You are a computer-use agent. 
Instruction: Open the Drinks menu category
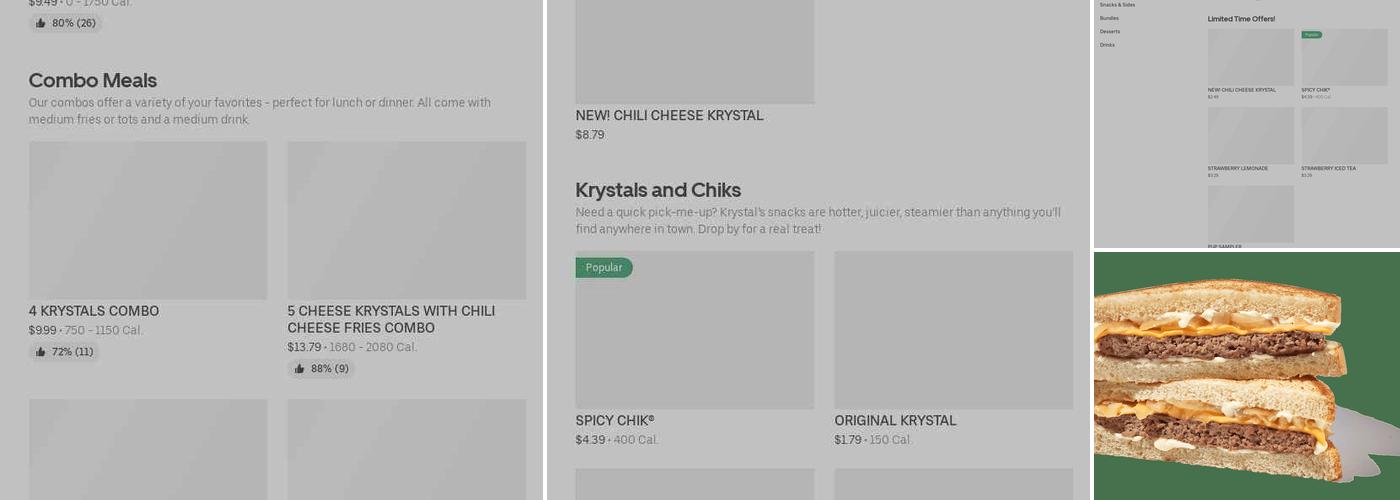[1107, 45]
